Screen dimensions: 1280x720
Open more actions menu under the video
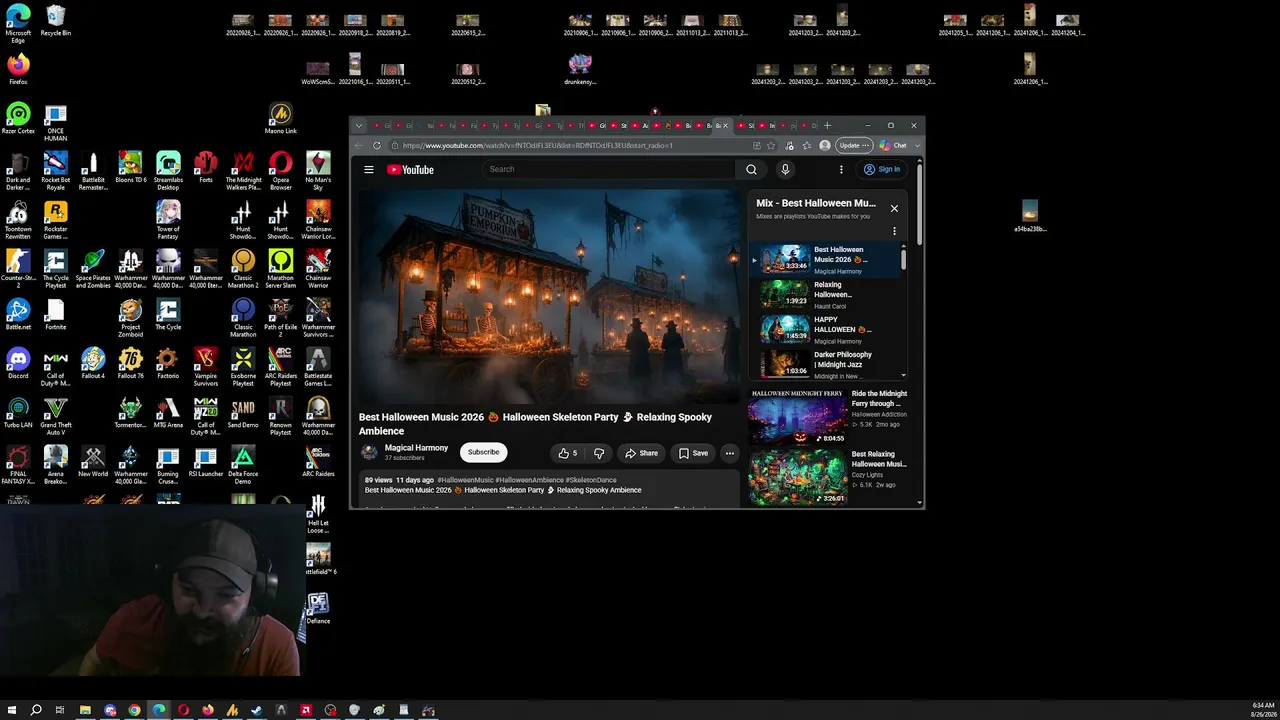pos(729,453)
